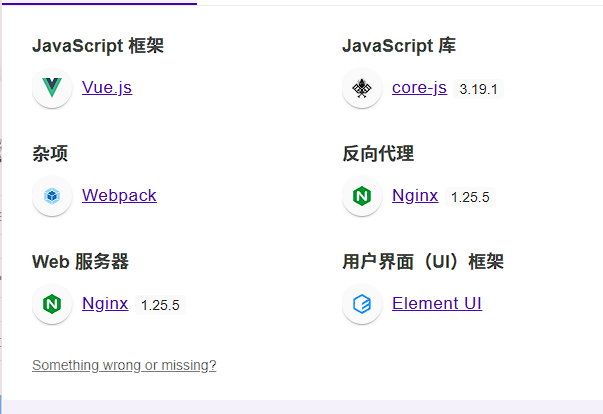Image resolution: width=603 pixels, height=414 pixels.
Task: Visit the Element UI link
Action: click(x=437, y=304)
